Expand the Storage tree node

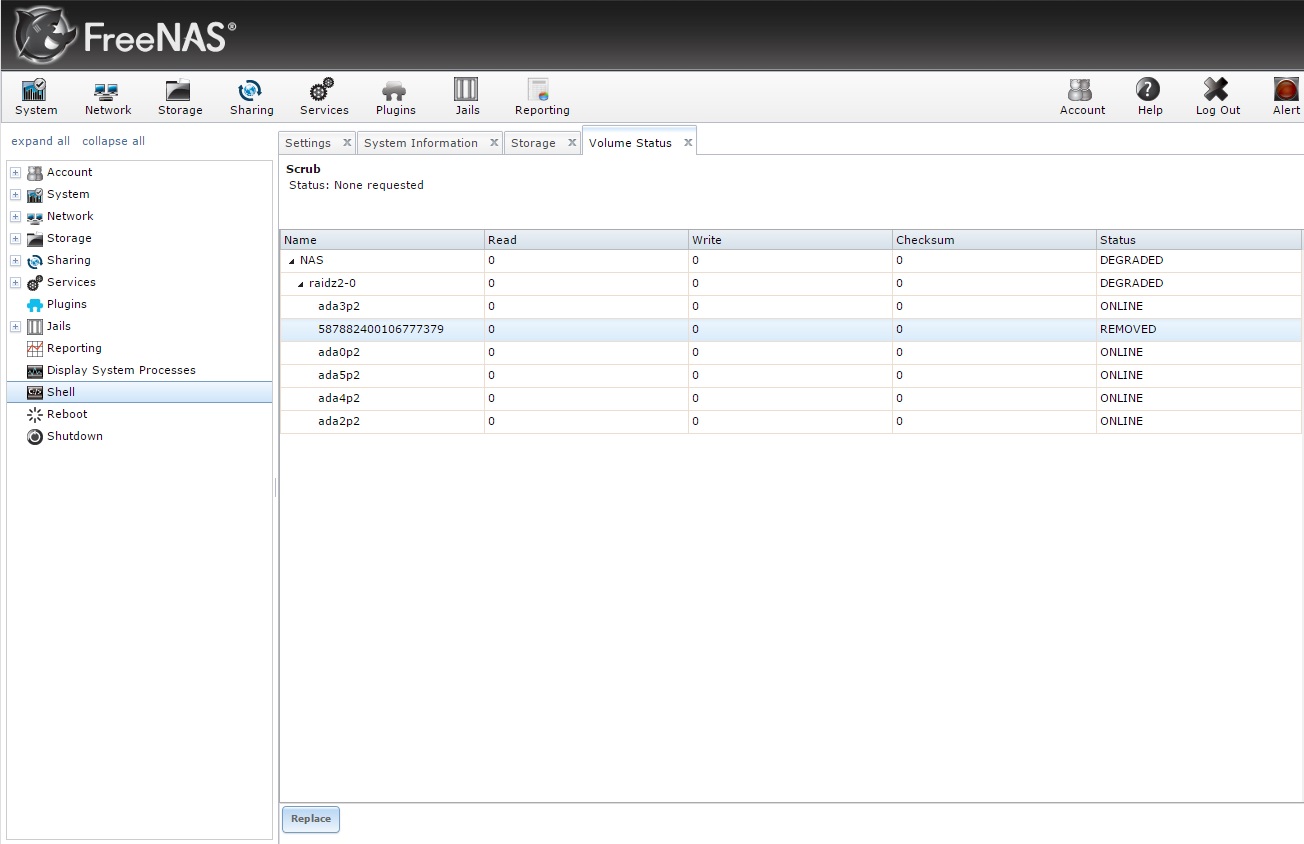click(15, 238)
